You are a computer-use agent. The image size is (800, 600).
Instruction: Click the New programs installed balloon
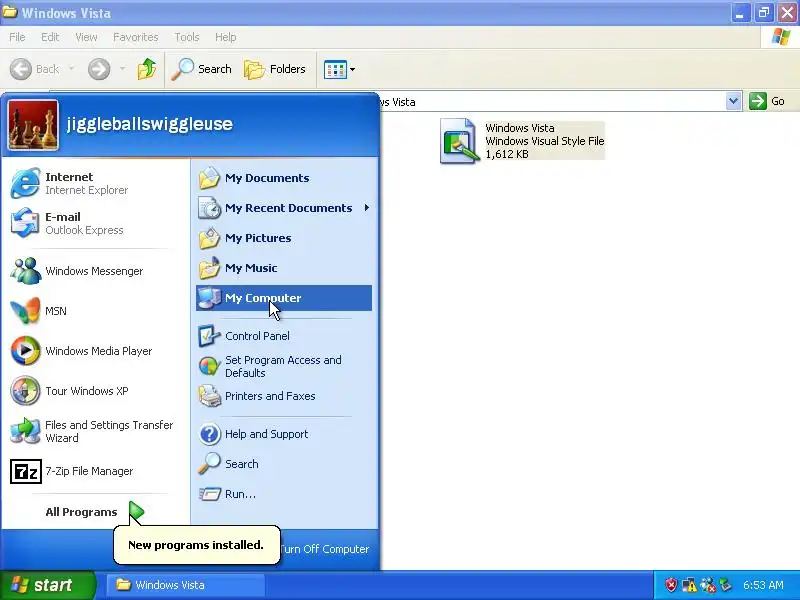click(x=196, y=545)
